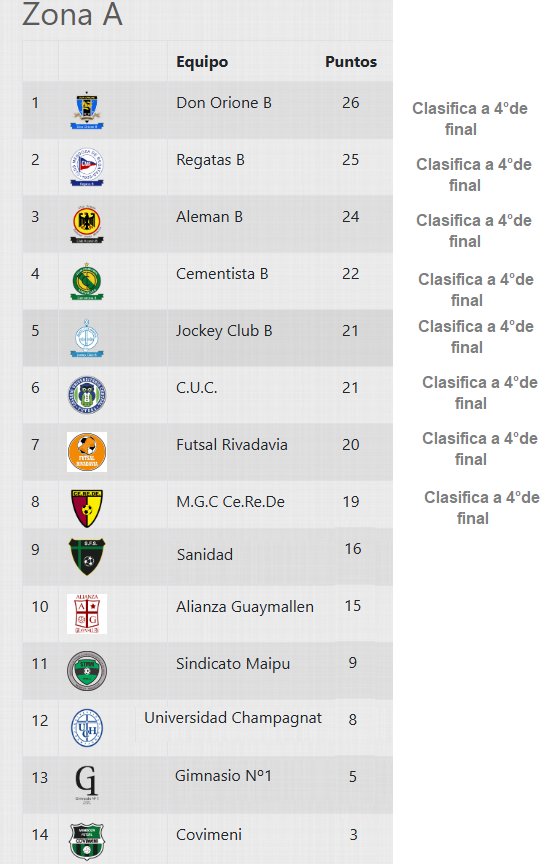Open the Aleman B eagle crest

pyautogui.click(x=87, y=224)
